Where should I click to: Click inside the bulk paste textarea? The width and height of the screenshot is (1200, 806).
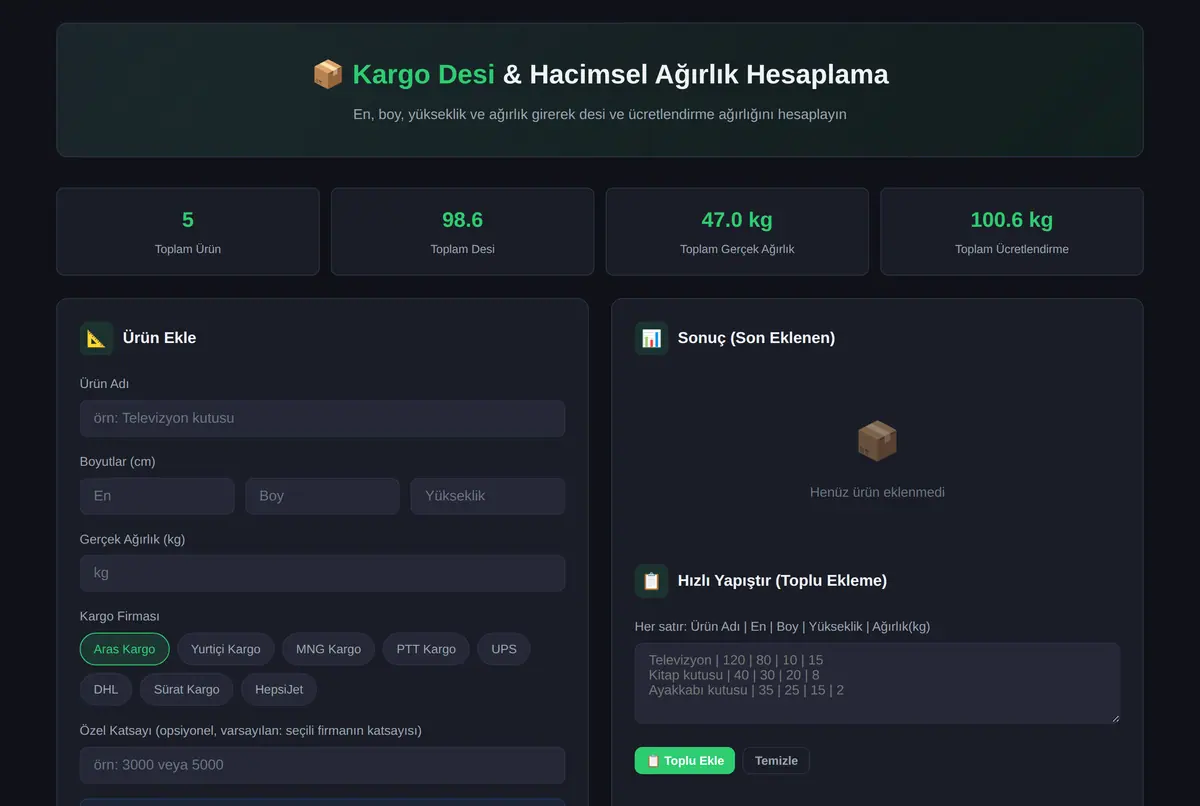pos(877,683)
